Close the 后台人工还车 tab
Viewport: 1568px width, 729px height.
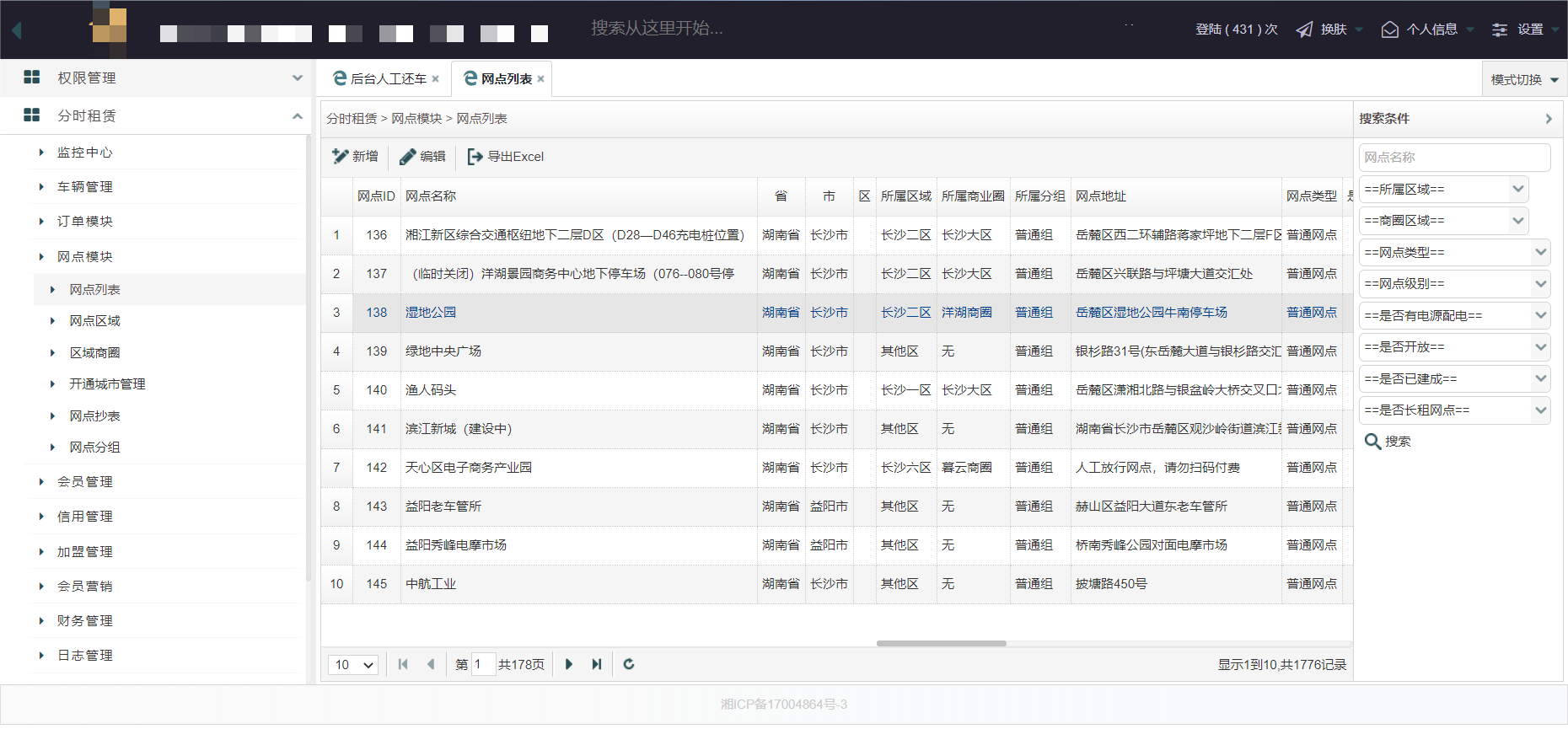pos(435,79)
